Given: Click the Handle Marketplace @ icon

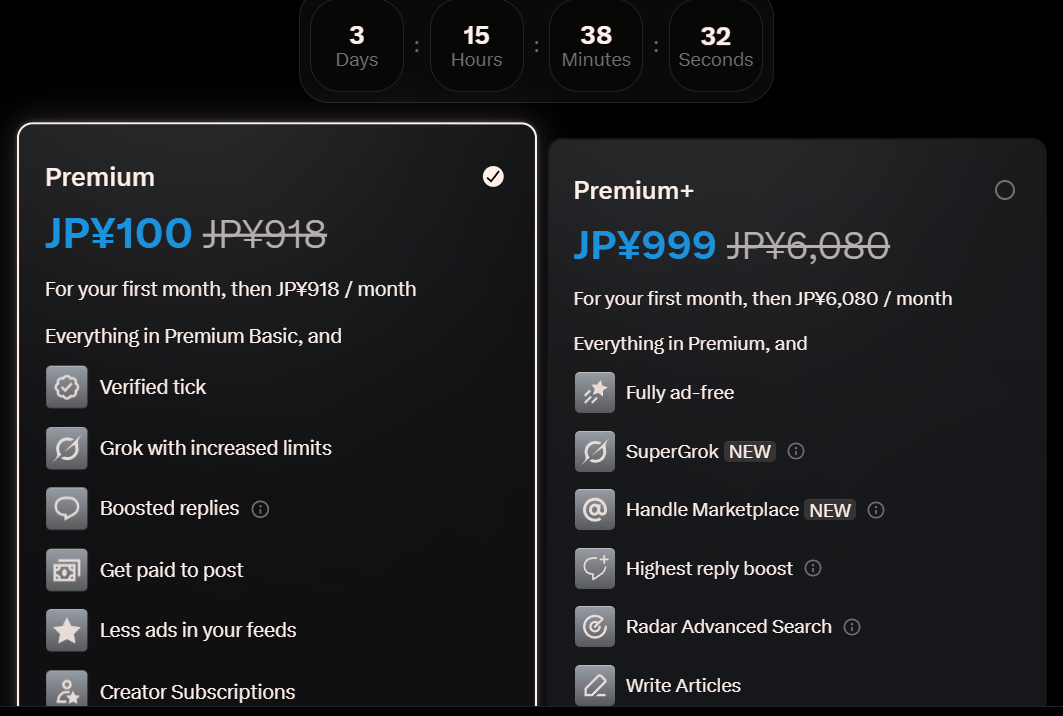Looking at the screenshot, I should (x=595, y=510).
